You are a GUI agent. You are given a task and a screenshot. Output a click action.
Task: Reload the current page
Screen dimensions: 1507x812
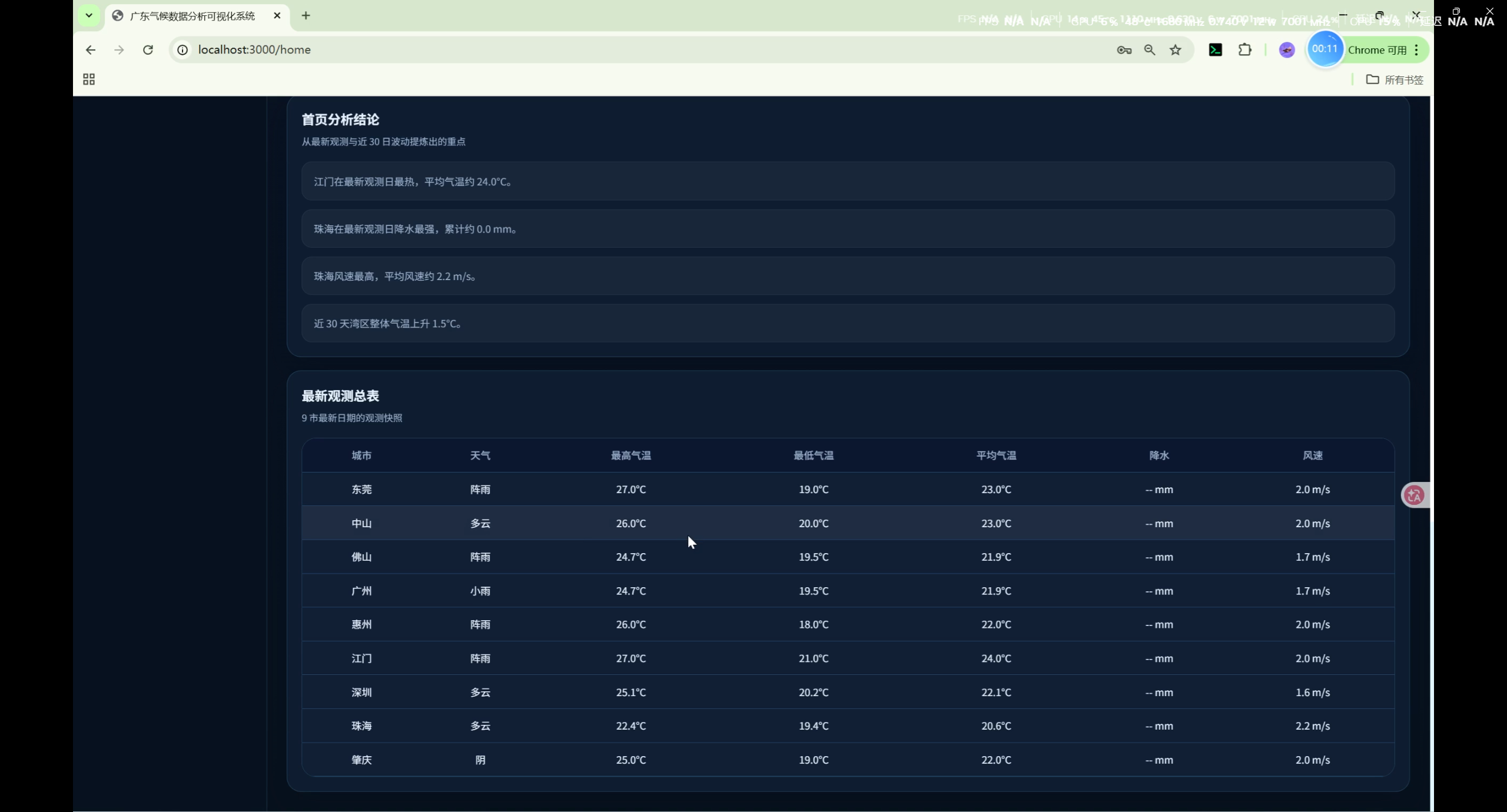[x=148, y=50]
